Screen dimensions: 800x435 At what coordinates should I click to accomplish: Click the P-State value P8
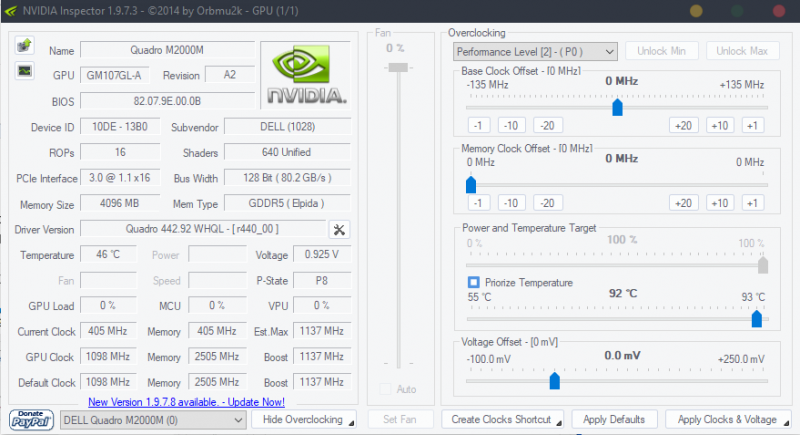tap(322, 280)
